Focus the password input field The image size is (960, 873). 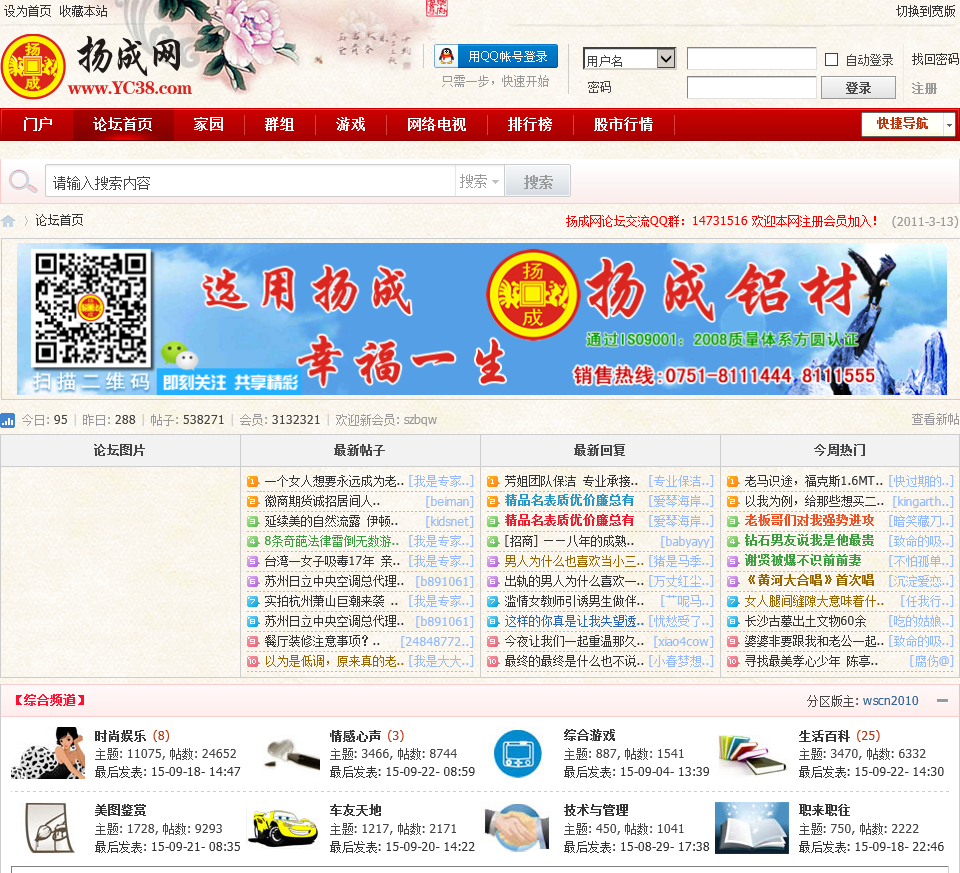click(x=751, y=88)
